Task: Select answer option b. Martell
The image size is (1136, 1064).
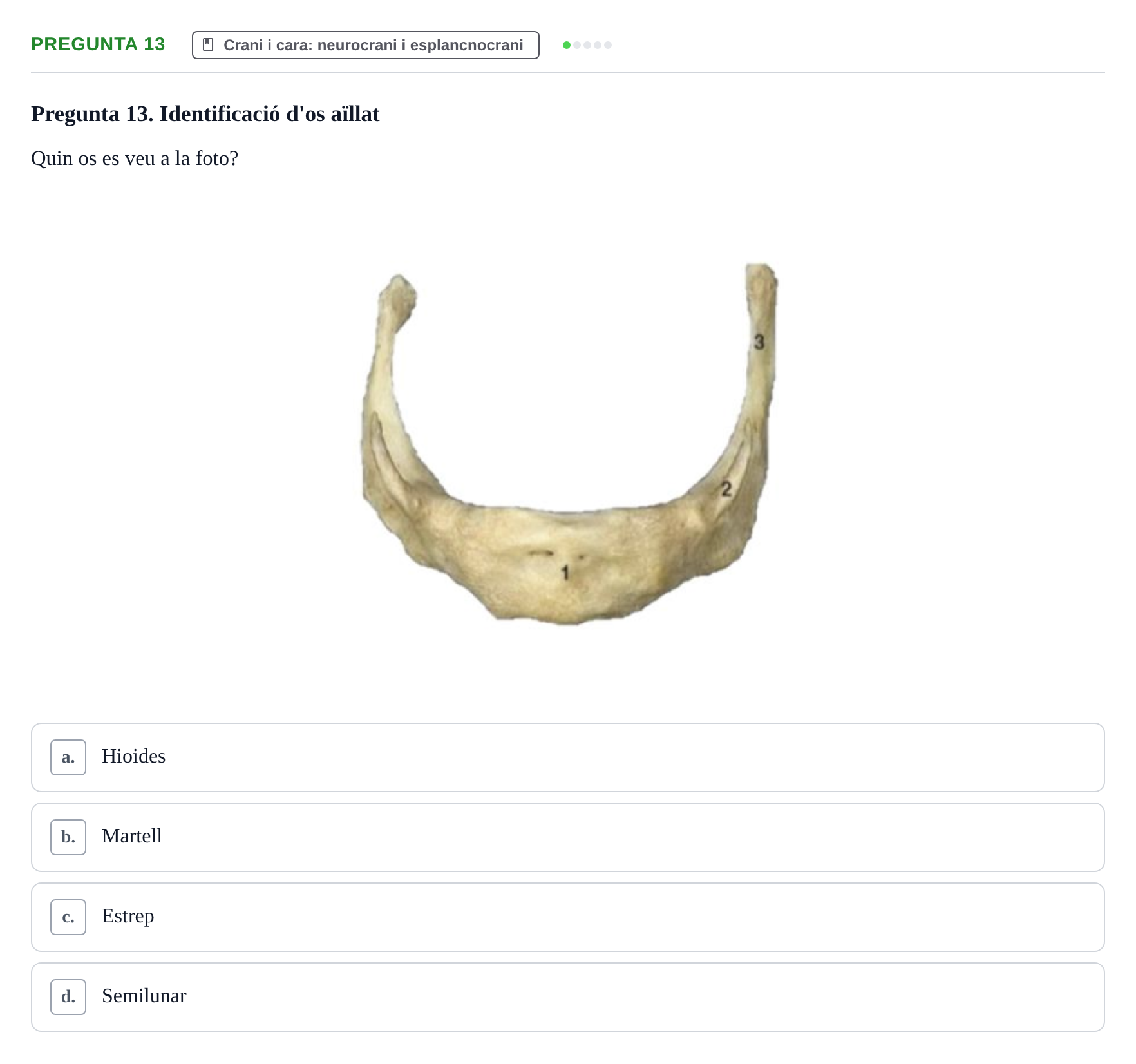Action: (567, 837)
